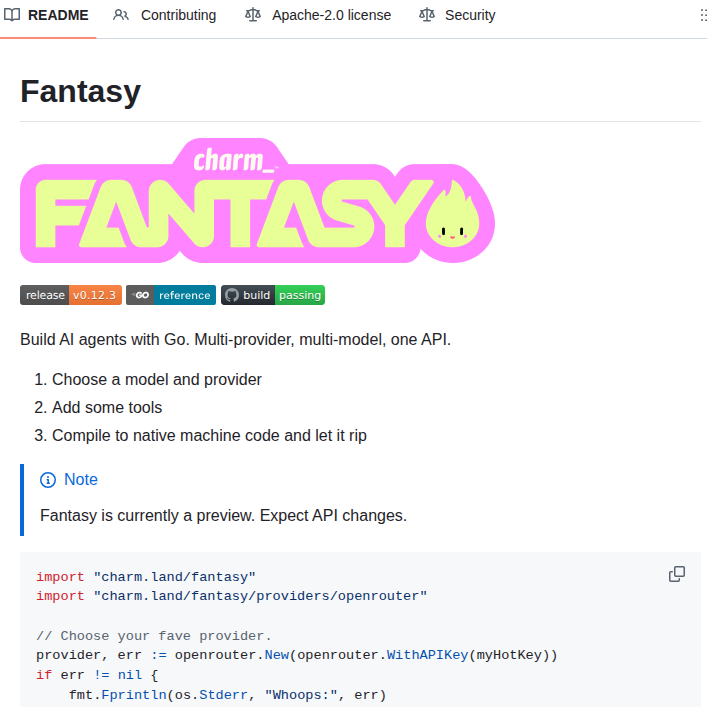Image resolution: width=707 pixels, height=707 pixels.
Task: Copy the code snippet with the copy icon
Action: 677,574
